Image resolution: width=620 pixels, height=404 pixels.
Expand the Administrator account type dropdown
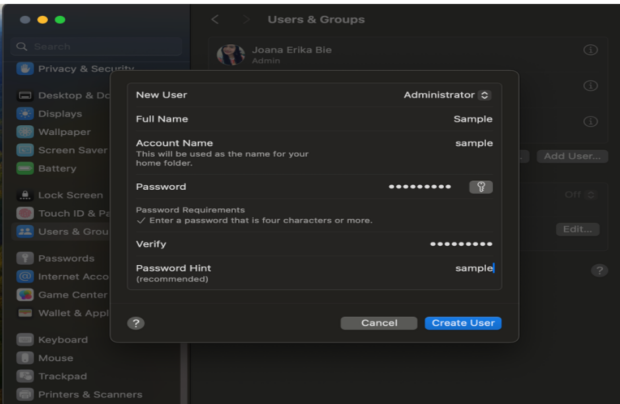(447, 95)
